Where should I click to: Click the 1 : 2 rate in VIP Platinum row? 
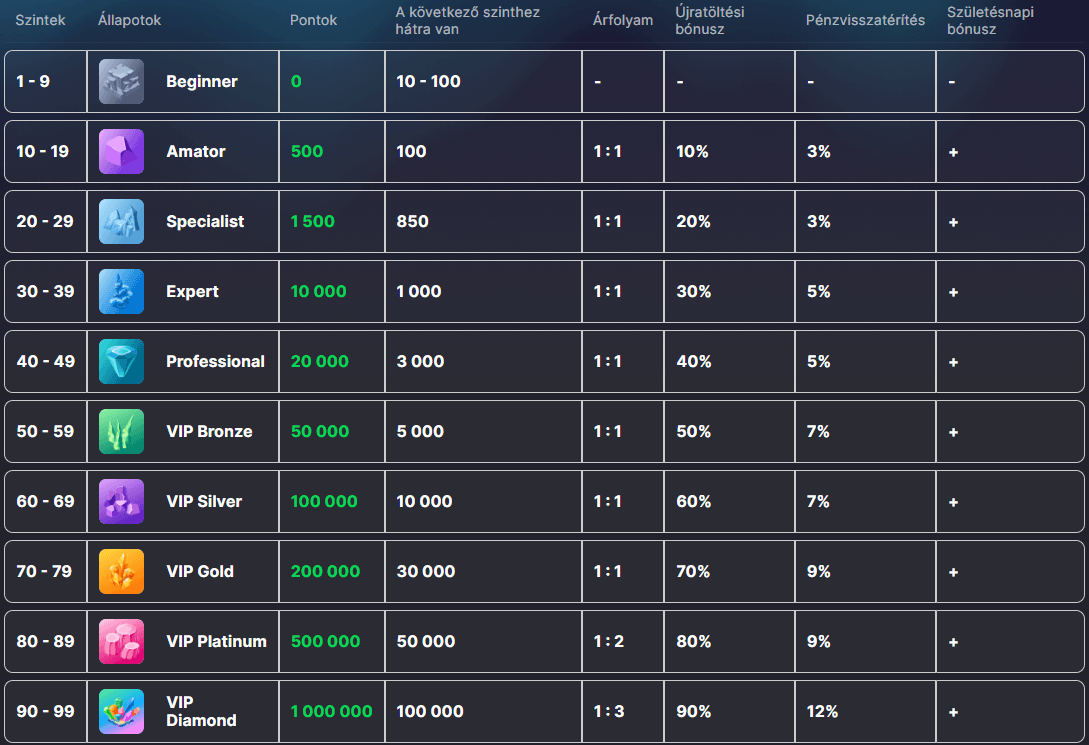point(608,642)
